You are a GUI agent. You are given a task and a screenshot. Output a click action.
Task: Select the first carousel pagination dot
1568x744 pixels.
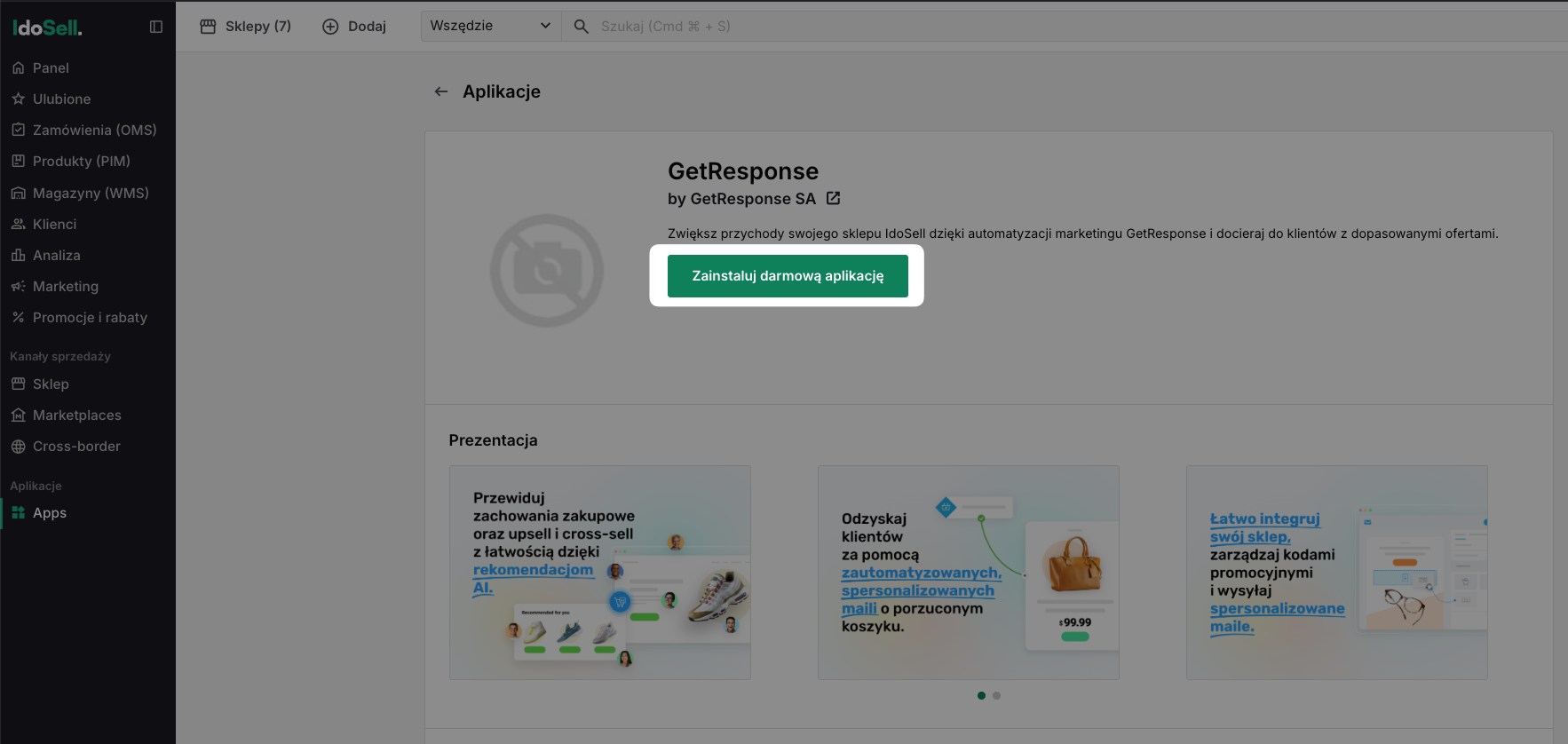(981, 695)
